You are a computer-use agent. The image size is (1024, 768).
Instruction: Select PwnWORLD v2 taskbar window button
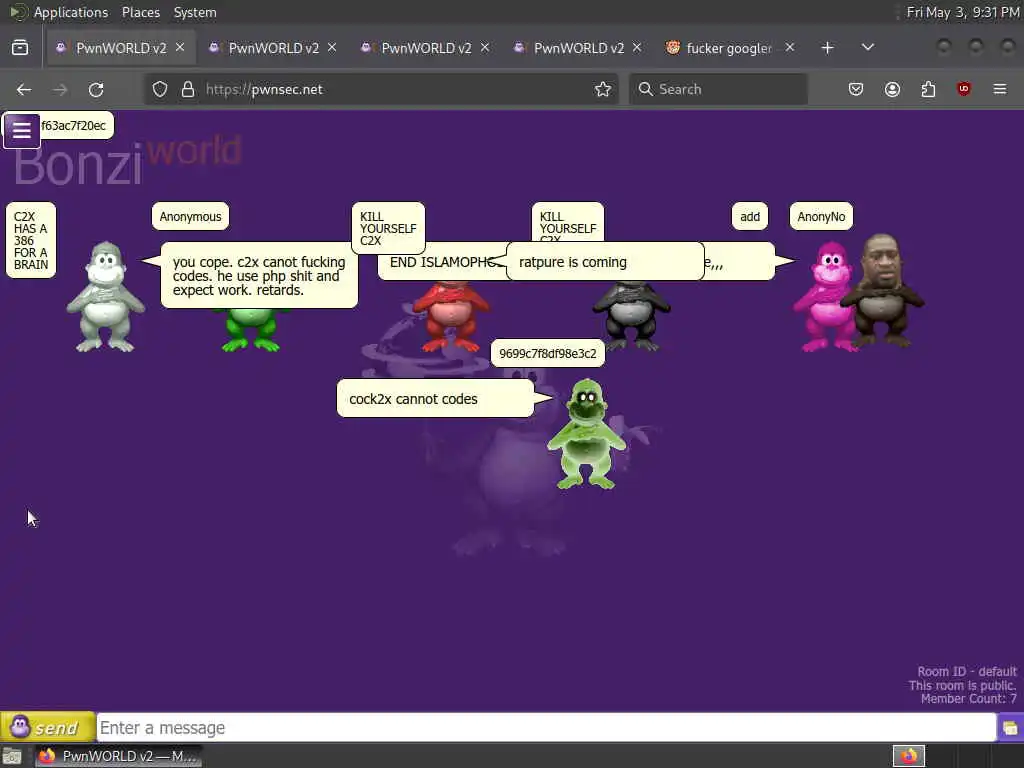click(x=118, y=756)
